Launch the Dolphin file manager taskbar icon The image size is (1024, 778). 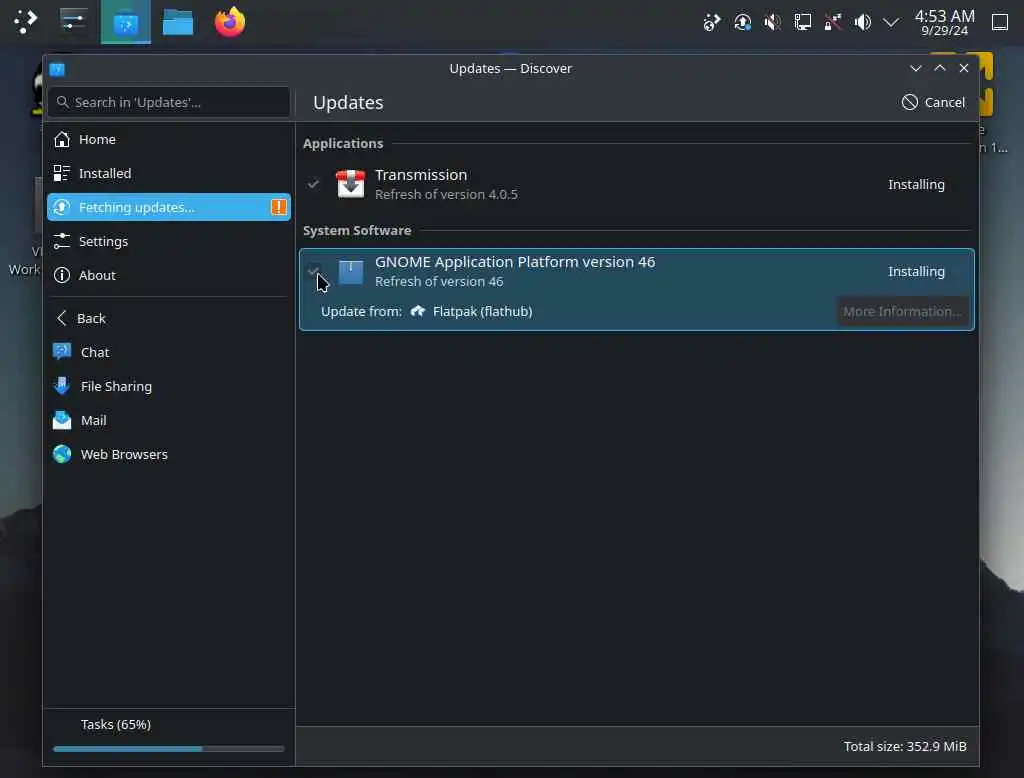(178, 23)
